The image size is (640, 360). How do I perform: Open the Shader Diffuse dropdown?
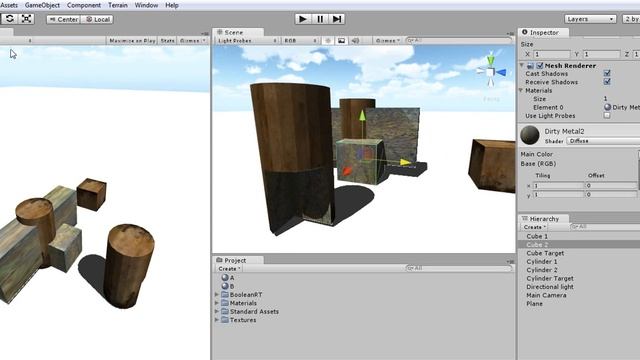pyautogui.click(x=603, y=141)
